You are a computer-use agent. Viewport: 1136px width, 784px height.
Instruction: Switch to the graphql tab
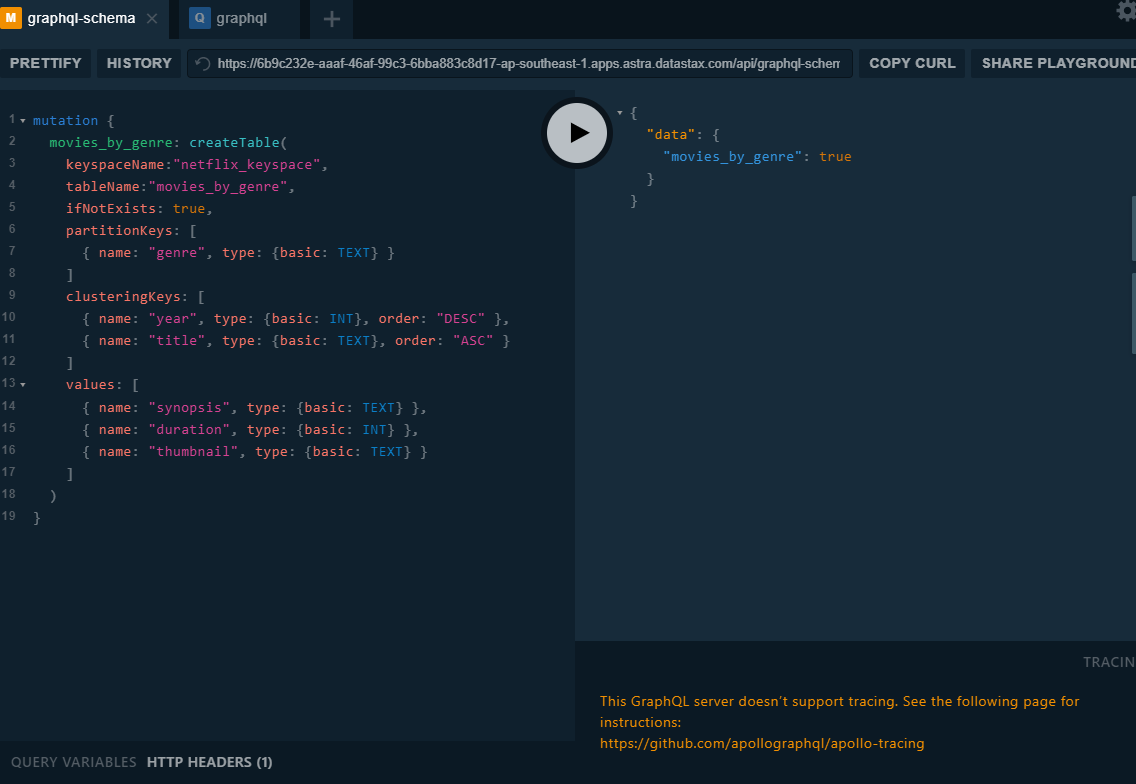click(x=240, y=18)
